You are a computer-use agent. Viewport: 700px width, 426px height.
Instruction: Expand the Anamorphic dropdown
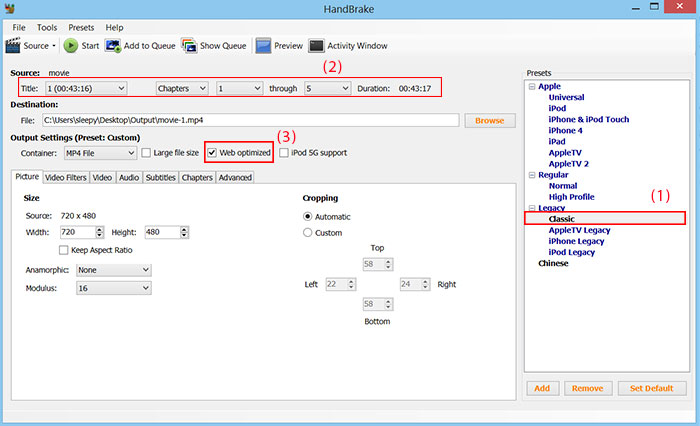[x=113, y=270]
